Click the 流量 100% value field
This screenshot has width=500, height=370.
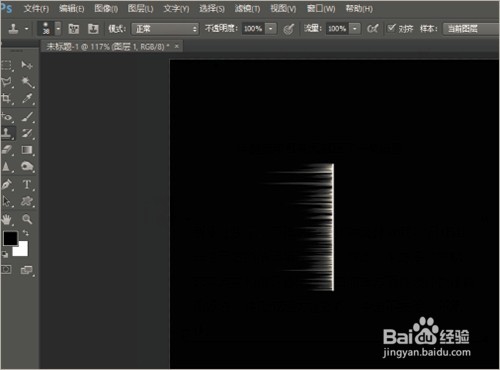tap(338, 29)
